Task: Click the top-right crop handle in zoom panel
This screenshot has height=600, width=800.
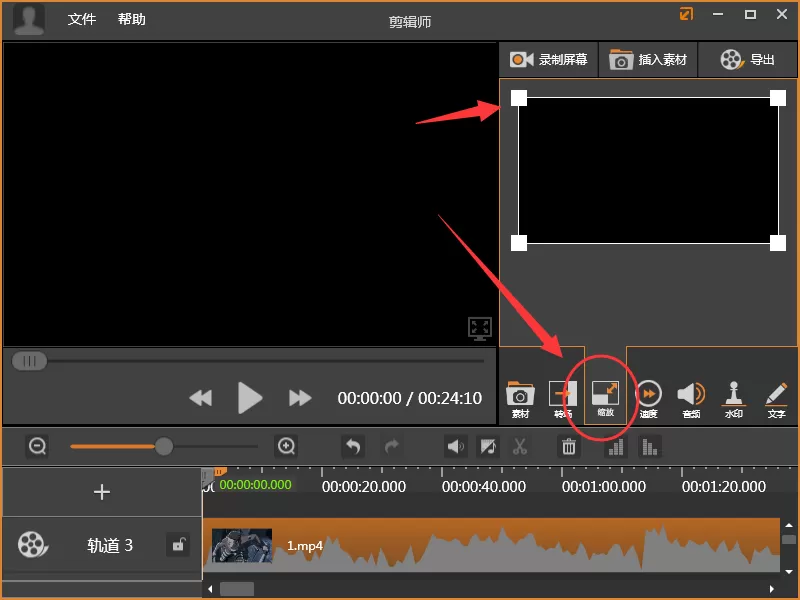Action: point(778,98)
